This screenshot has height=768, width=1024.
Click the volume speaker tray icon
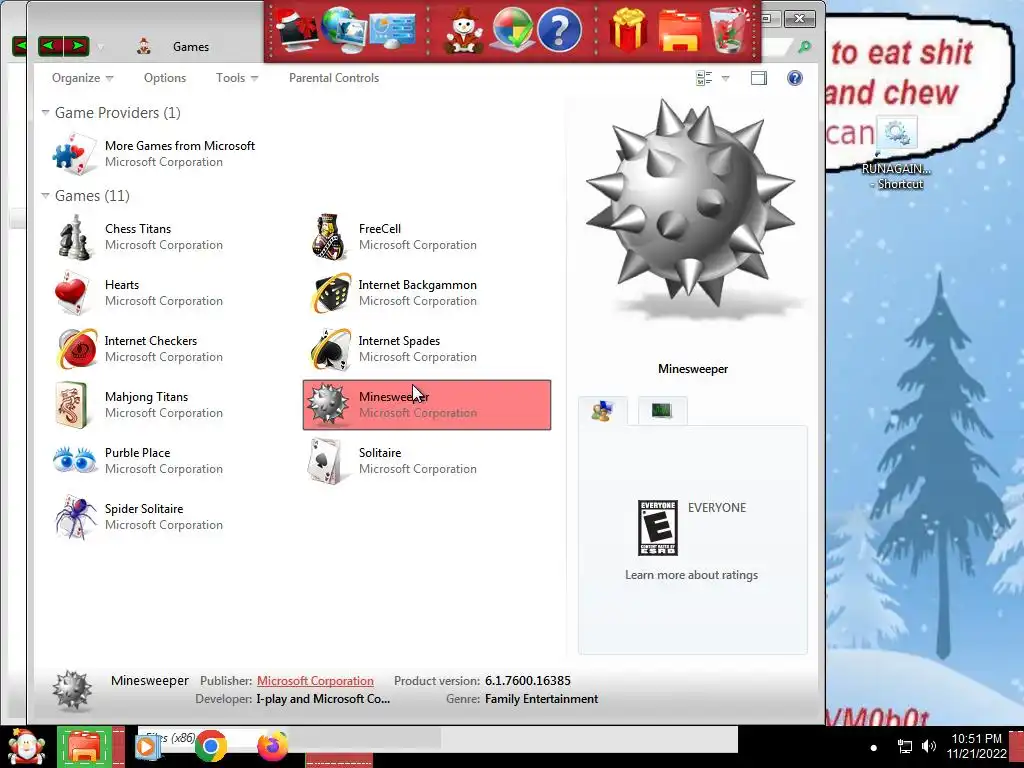point(929,746)
